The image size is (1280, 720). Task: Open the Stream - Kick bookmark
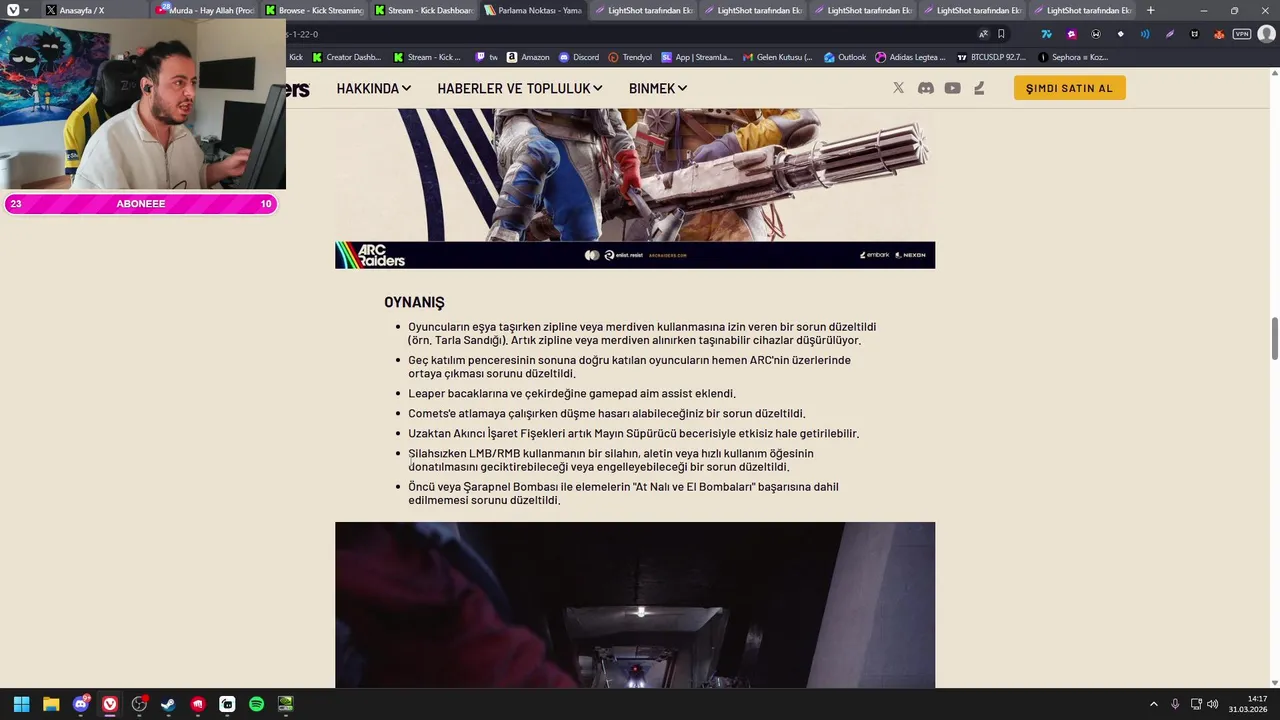(427, 57)
